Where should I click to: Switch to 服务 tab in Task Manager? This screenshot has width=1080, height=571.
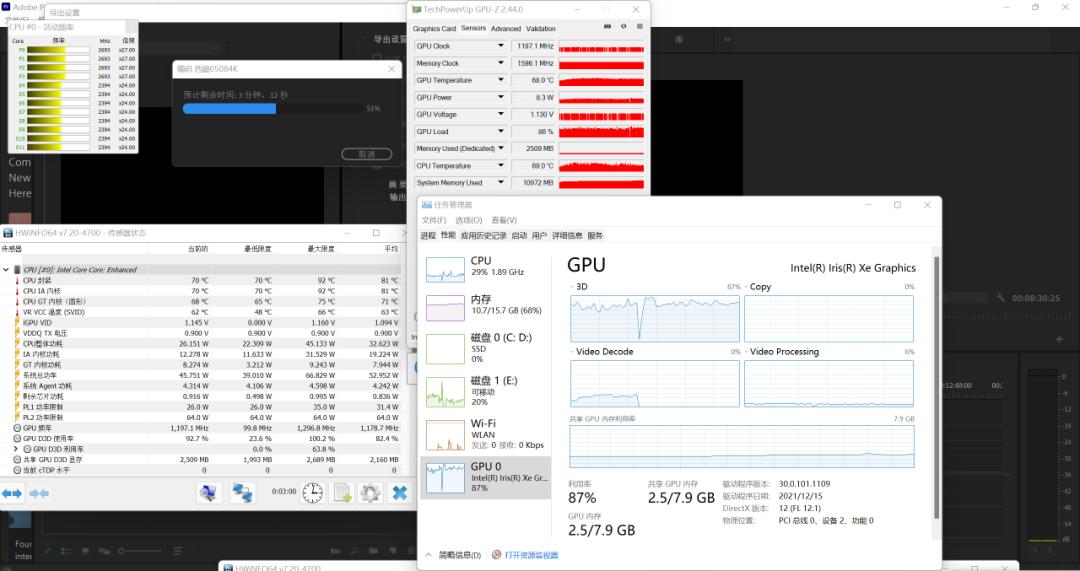pos(595,236)
